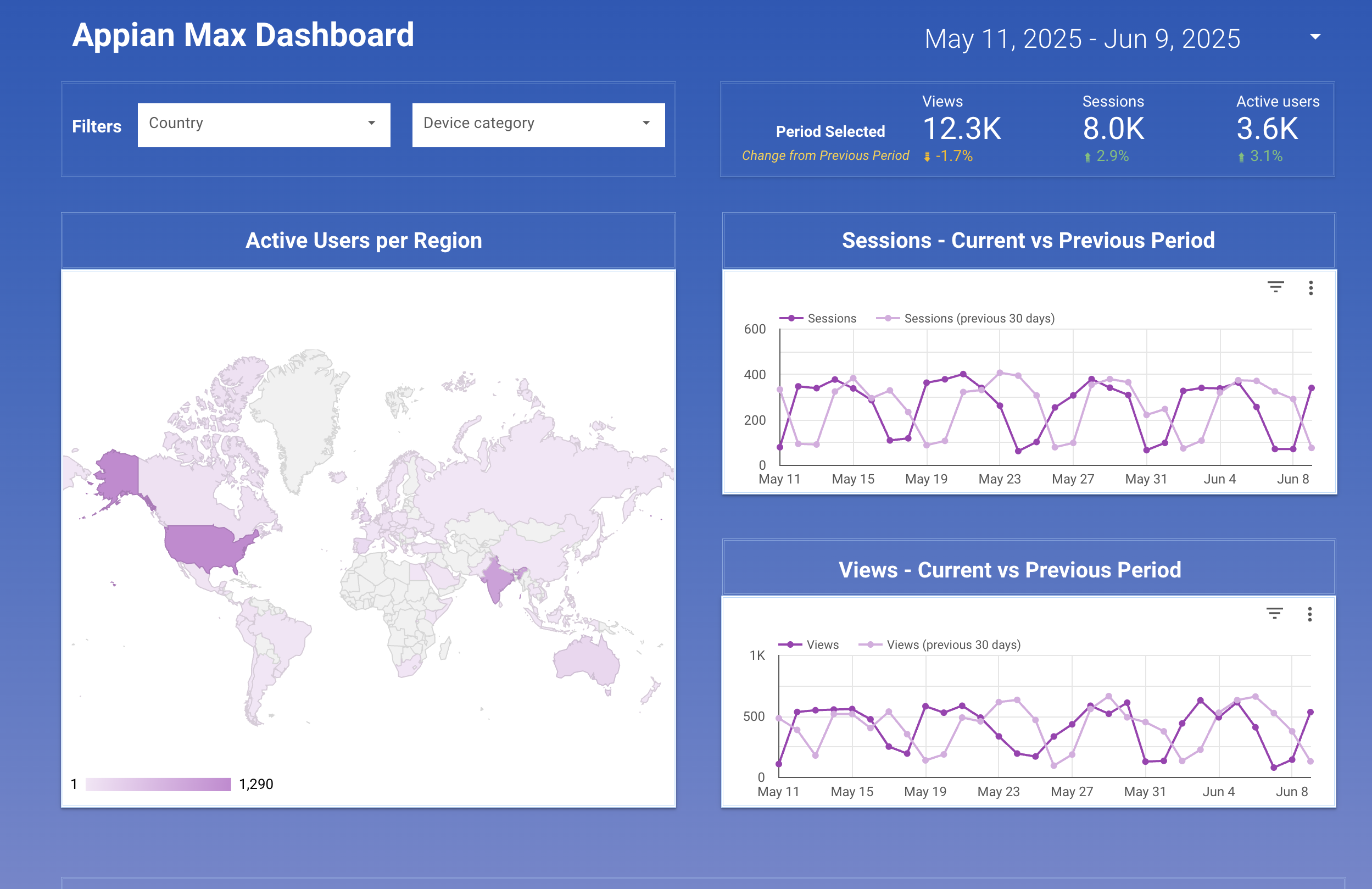1372x889 pixels.
Task: Open the Device category filter dropdown
Action: click(x=538, y=125)
